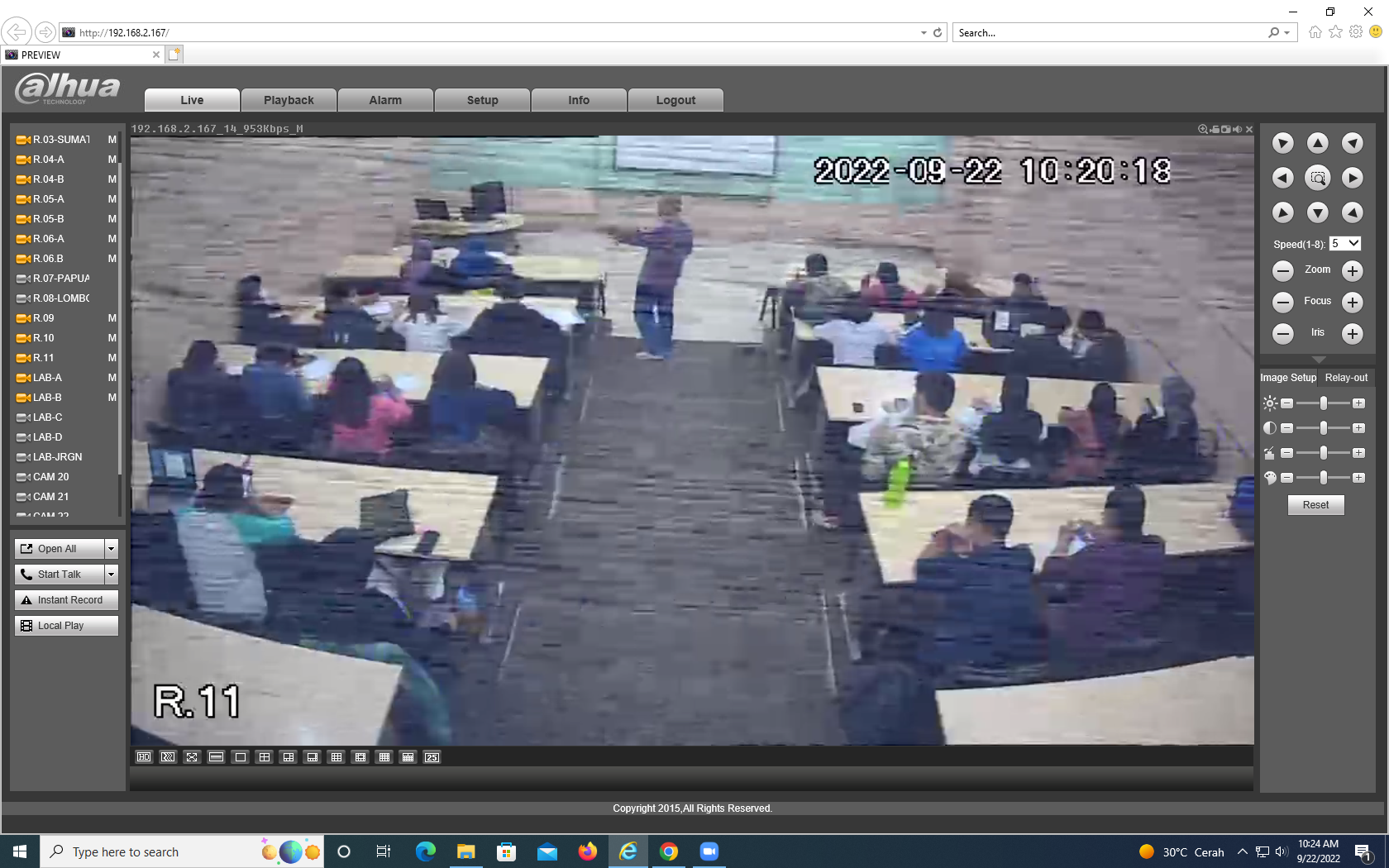Image resolution: width=1389 pixels, height=868 pixels.
Task: Open the Setup tab
Action: pos(482,100)
